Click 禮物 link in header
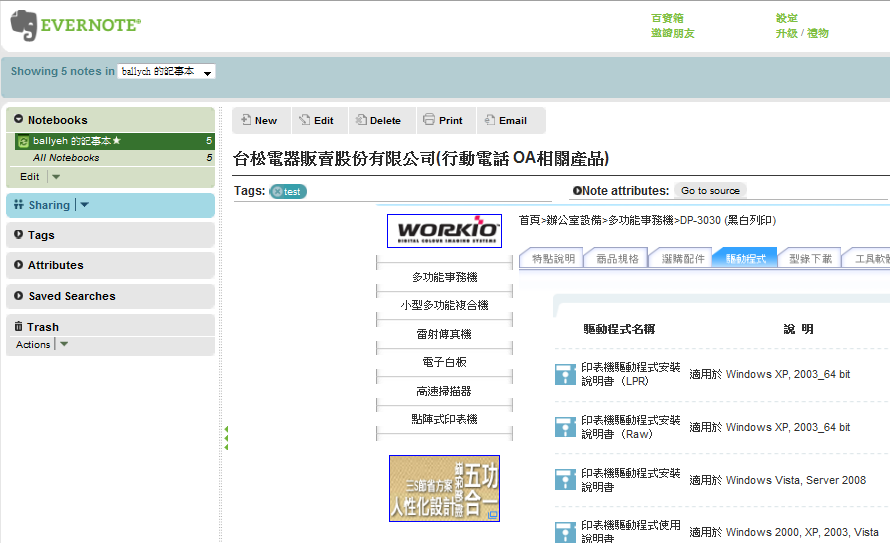This screenshot has width=890, height=543. tap(818, 33)
